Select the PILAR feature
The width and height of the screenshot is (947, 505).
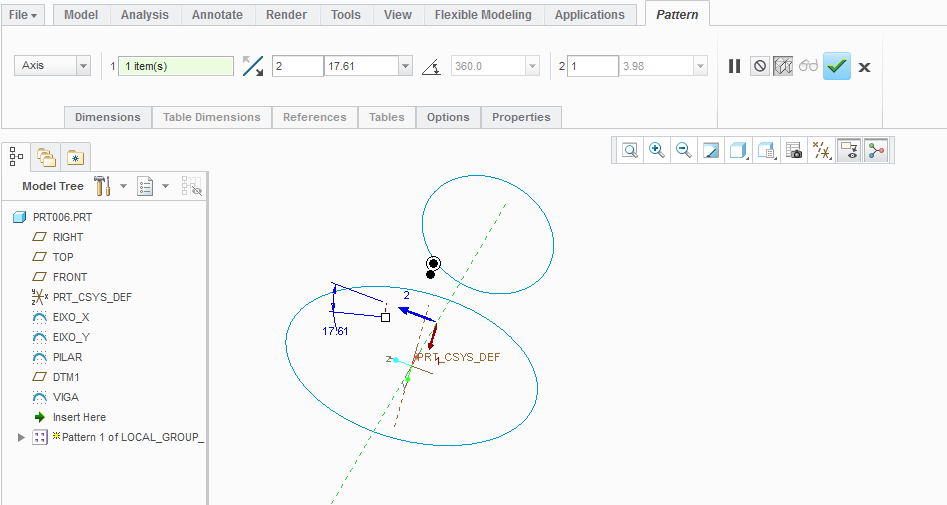(x=67, y=356)
